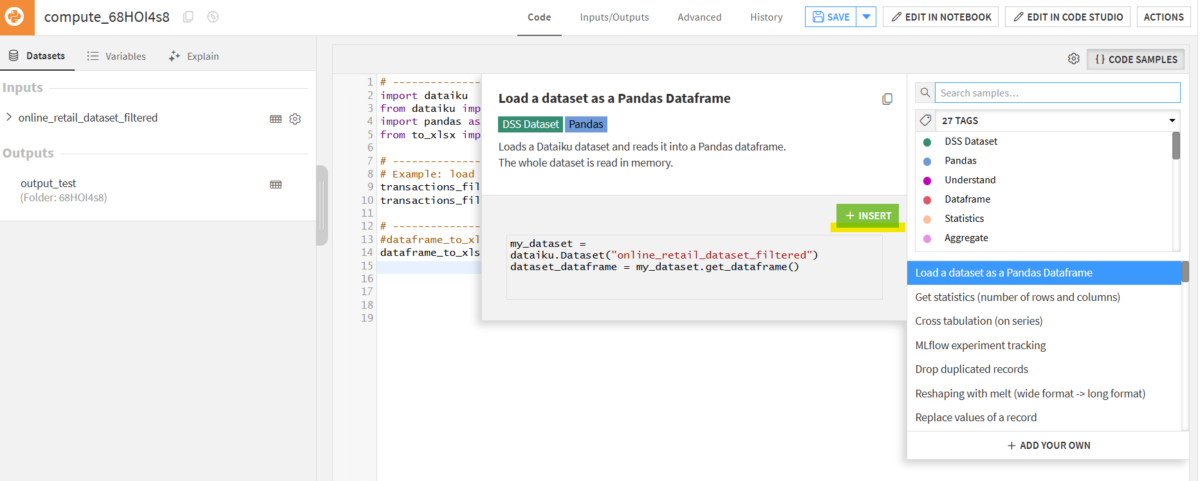1200x481 pixels.
Task: Click the recipe name compute_68HOl4s8
Action: click(x=109, y=17)
